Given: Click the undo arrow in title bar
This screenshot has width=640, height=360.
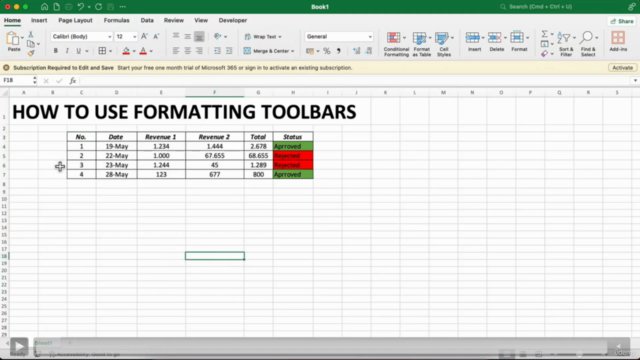Looking at the screenshot, I should pos(80,7).
